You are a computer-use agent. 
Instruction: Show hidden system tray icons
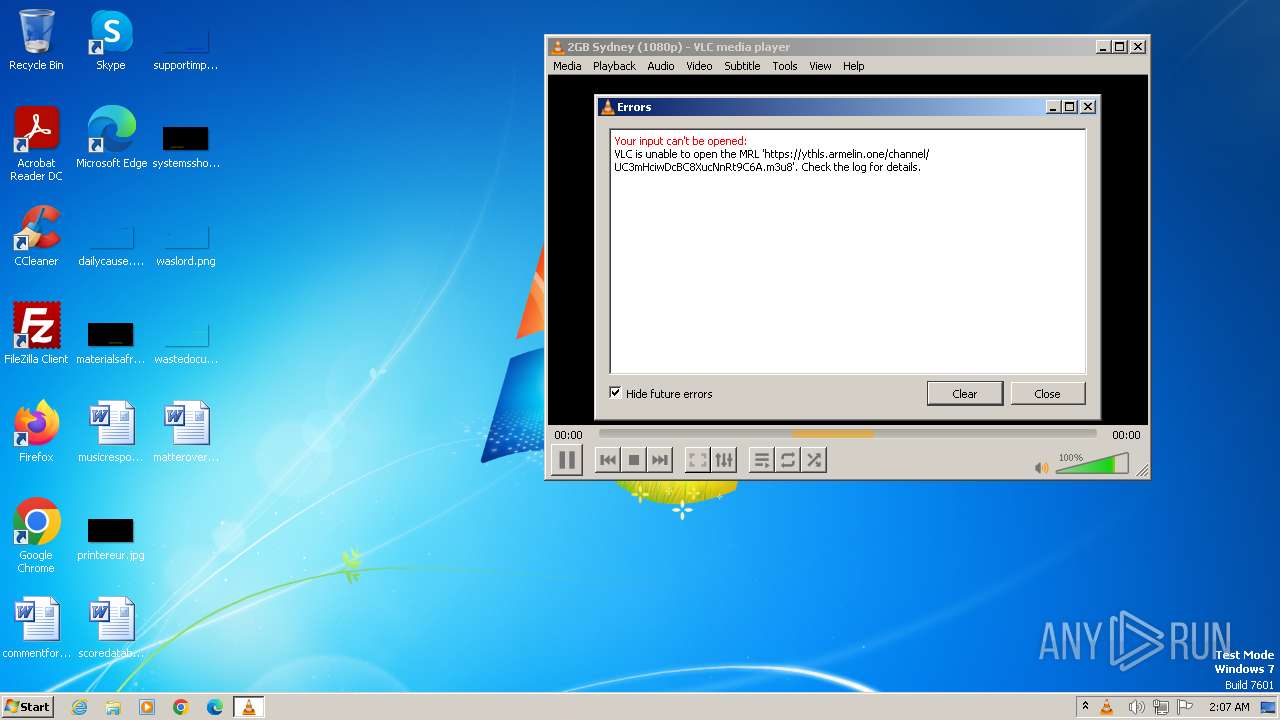(x=1085, y=707)
